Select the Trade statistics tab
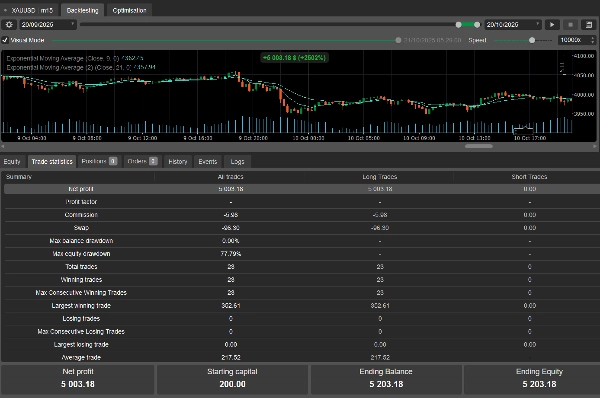Screen dimensions: 600x398 point(52,161)
